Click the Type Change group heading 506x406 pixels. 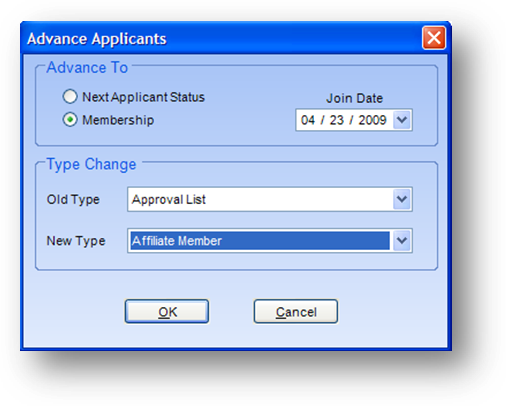pos(91,164)
